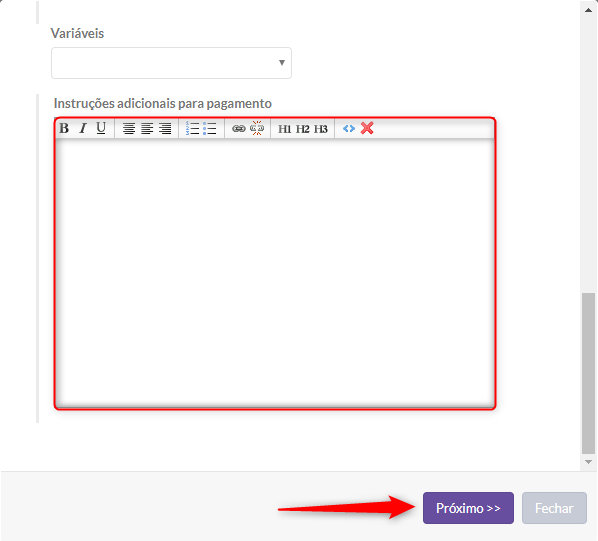The image size is (598, 541).
Task: Left-align the text
Action: (x=147, y=128)
